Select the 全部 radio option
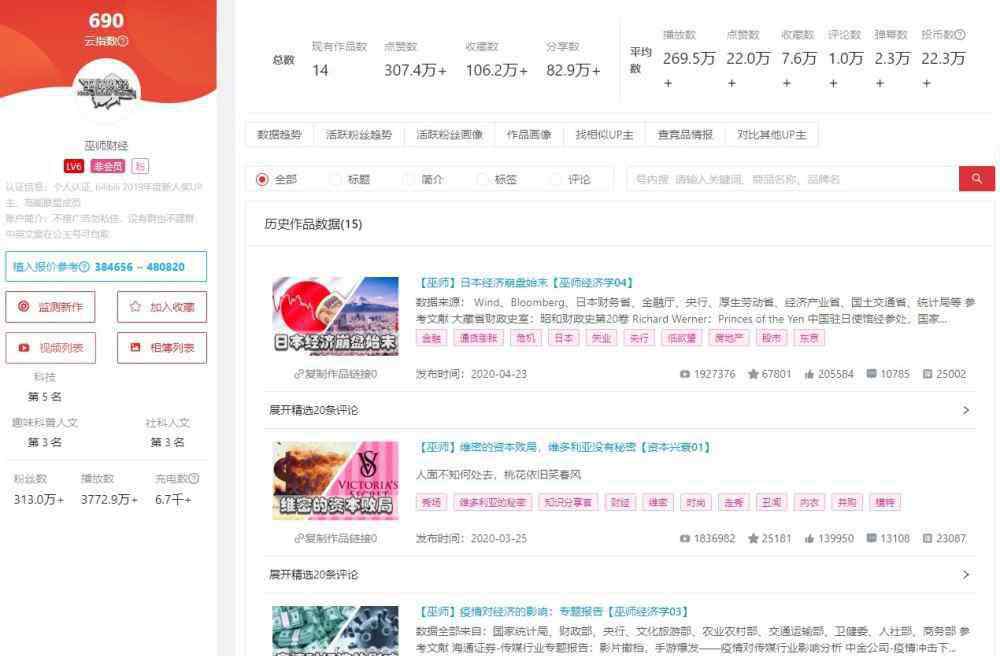This screenshot has width=1000, height=656. 262,180
